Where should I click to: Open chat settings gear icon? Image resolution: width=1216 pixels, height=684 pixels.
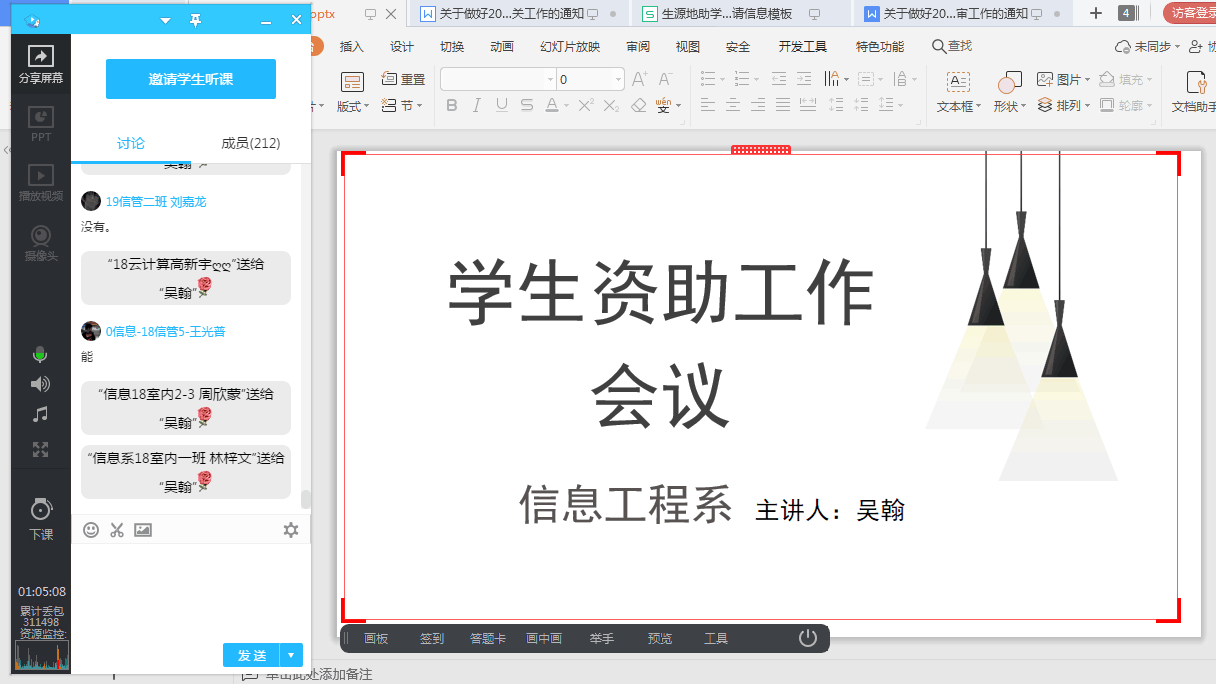click(291, 530)
